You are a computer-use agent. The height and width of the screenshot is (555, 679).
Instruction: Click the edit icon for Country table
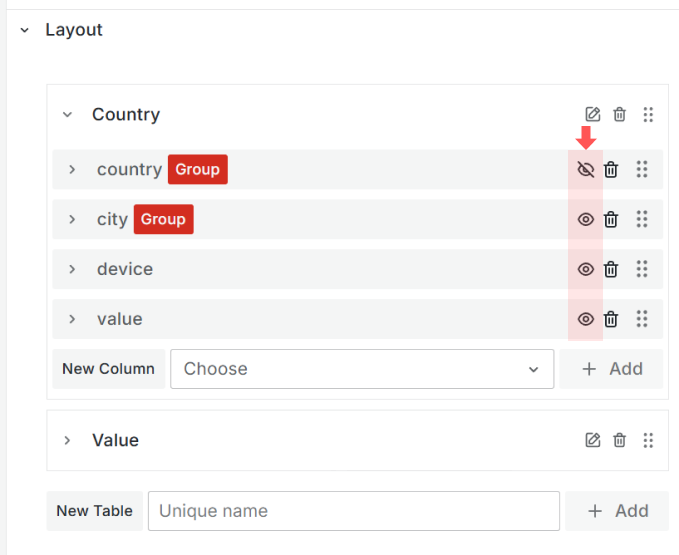[593, 114]
